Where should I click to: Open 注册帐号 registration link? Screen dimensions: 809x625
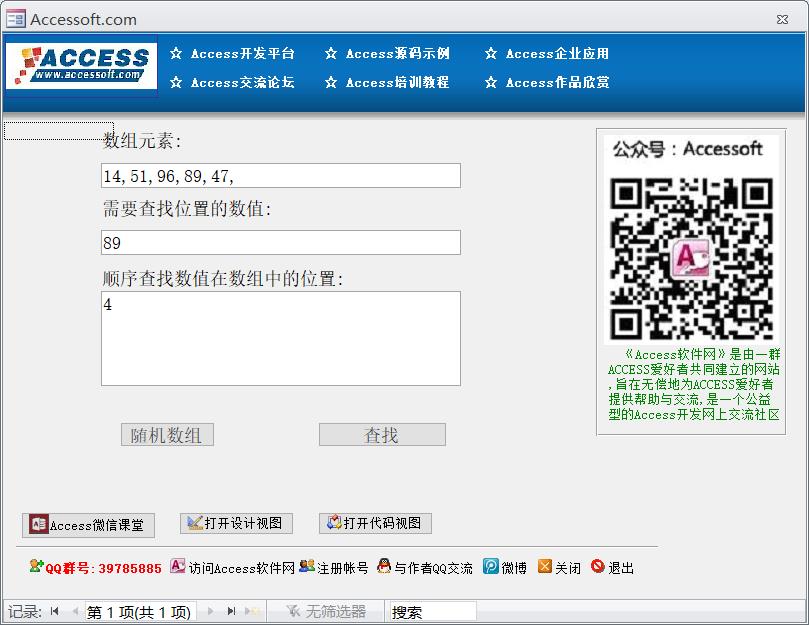[x=343, y=568]
